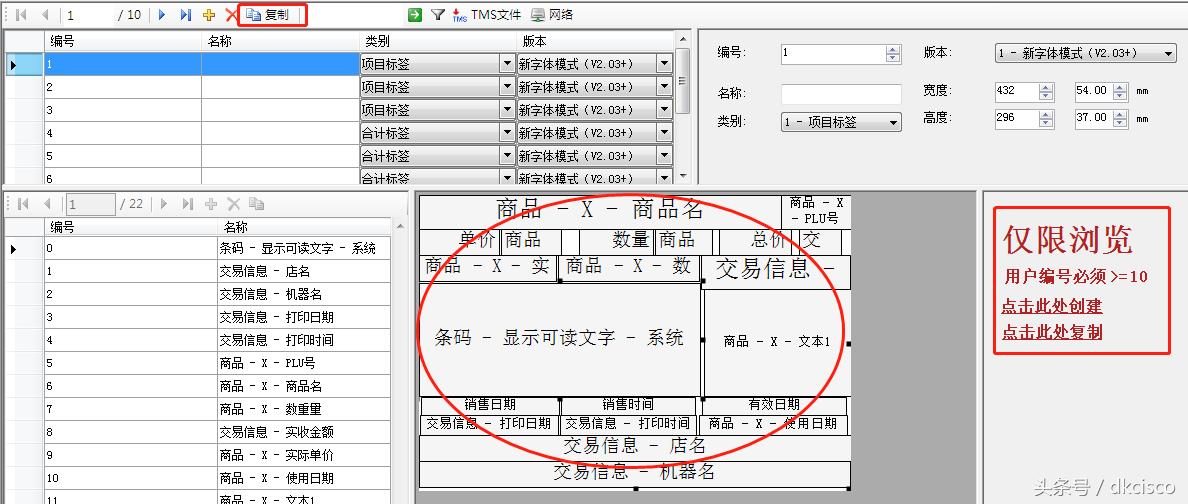Go to next field record in lower toolbar

coord(162,204)
